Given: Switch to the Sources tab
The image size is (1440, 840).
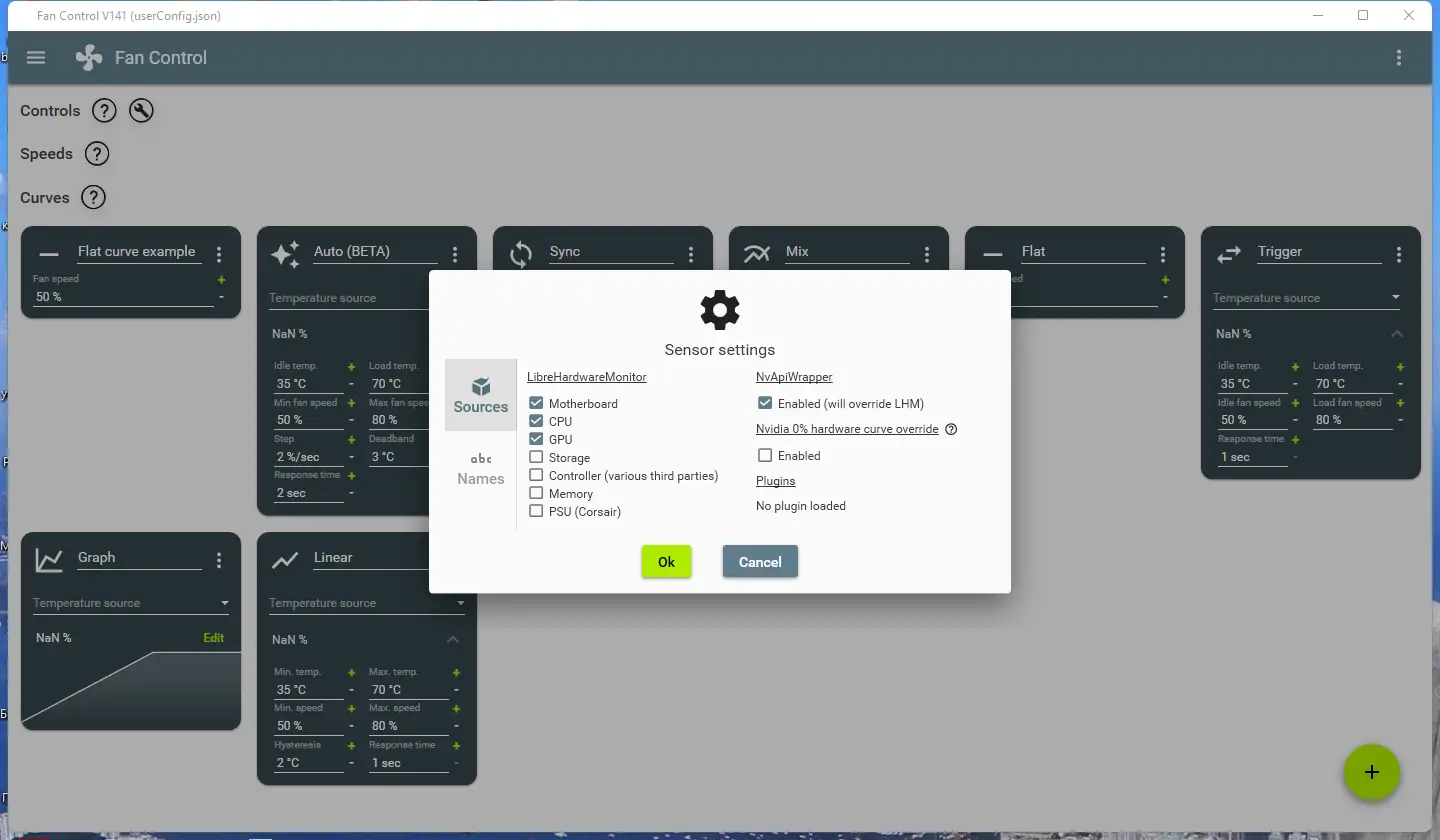Looking at the screenshot, I should (x=481, y=395).
